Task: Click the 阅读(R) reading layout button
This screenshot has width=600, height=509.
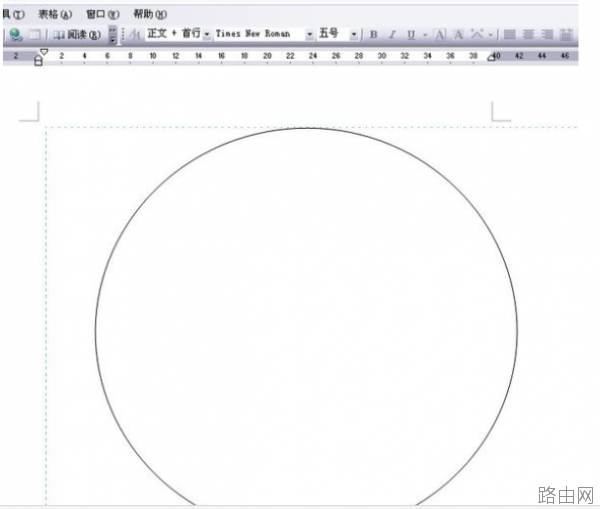Action: click(77, 35)
